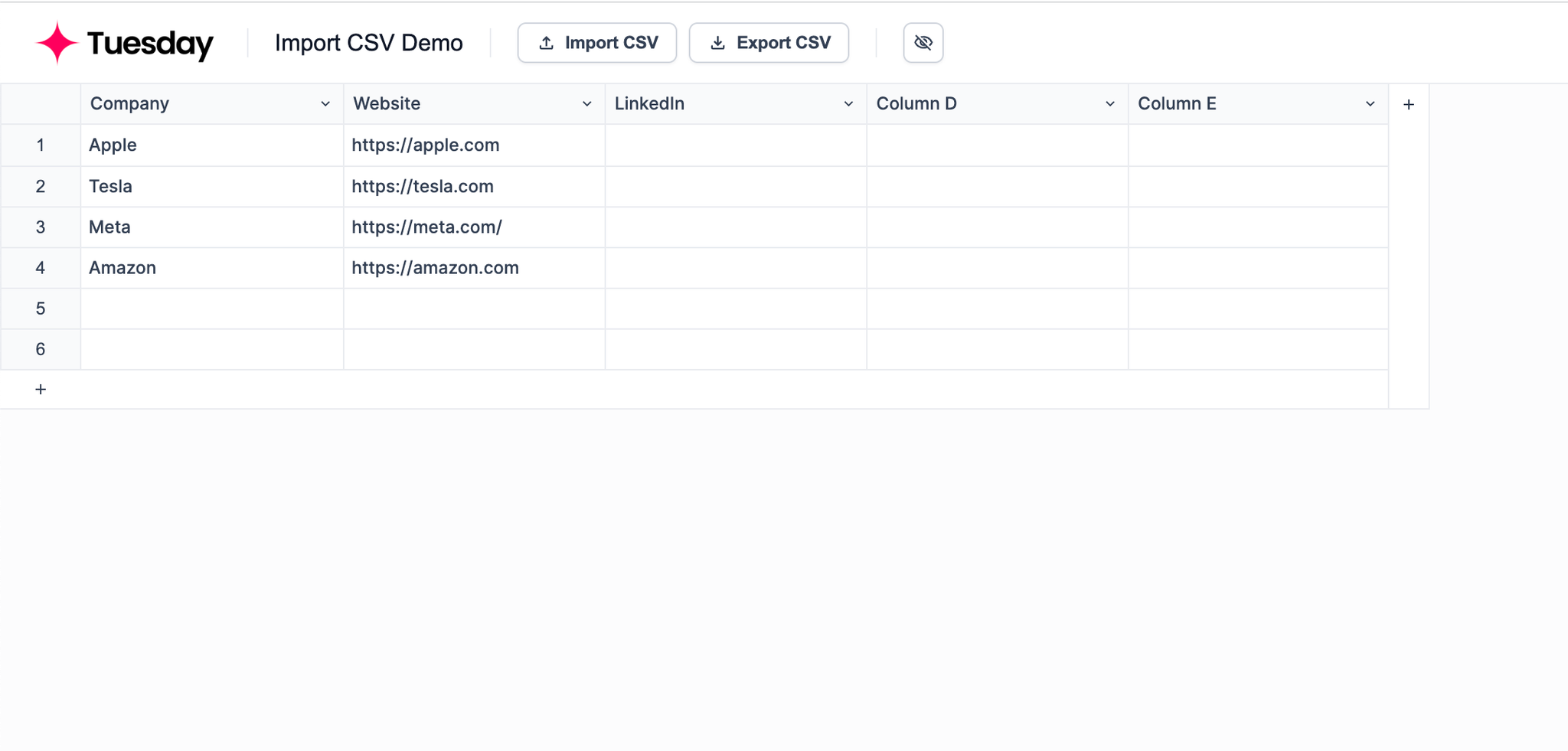Click the Tuesday star logo
The width and height of the screenshot is (1568, 751).
coord(57,43)
